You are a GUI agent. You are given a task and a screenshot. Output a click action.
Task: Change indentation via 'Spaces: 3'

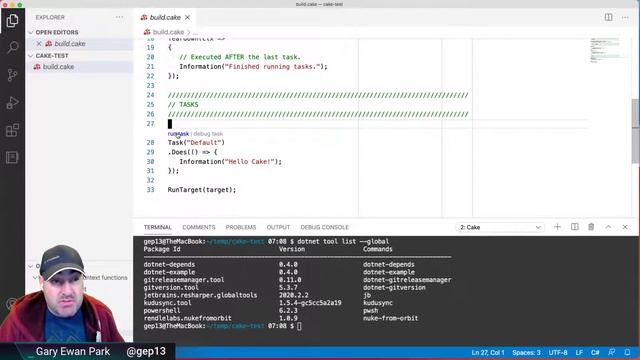tap(526, 352)
